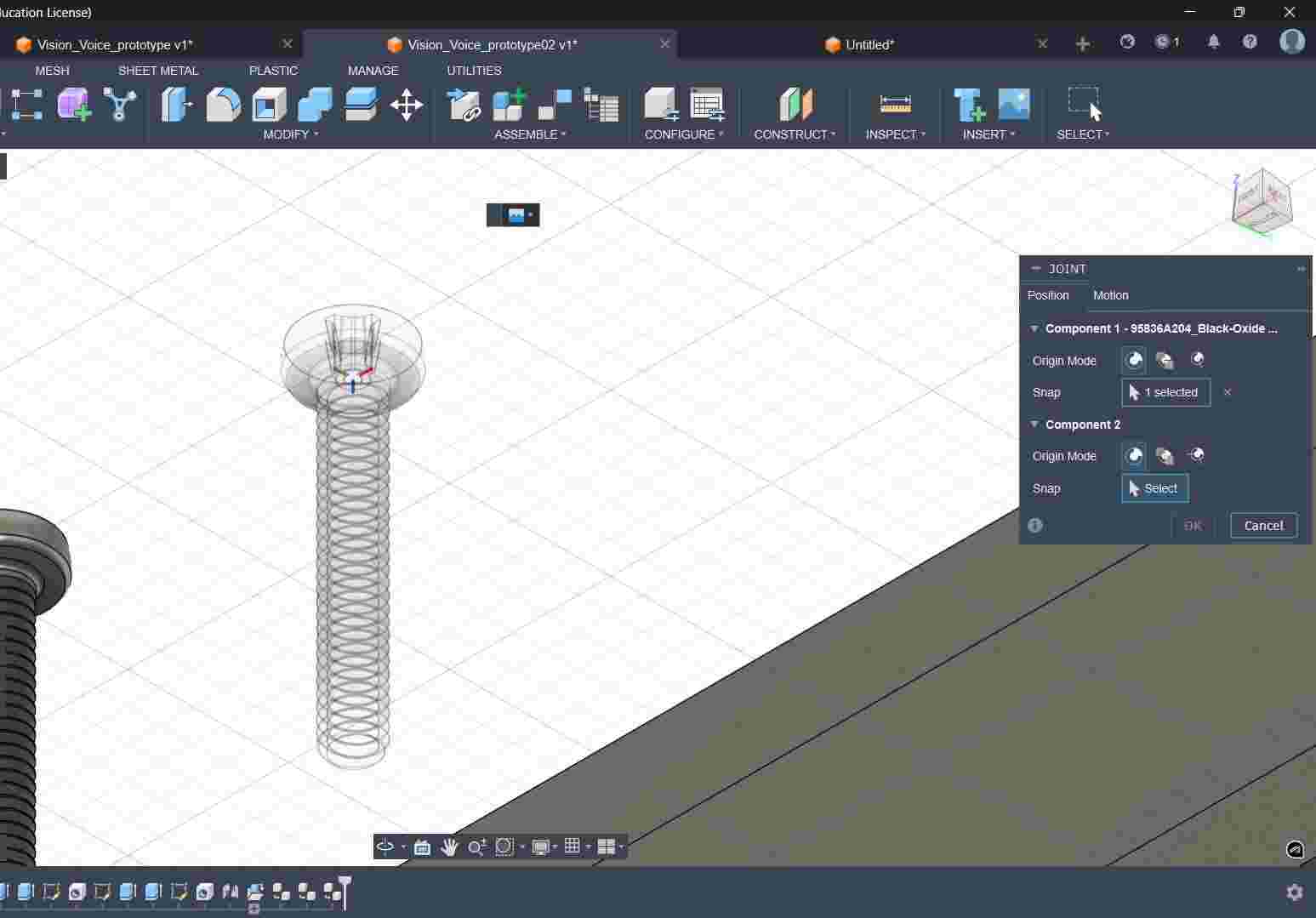
Task: Select the Measure ruler tool
Action: point(896,105)
